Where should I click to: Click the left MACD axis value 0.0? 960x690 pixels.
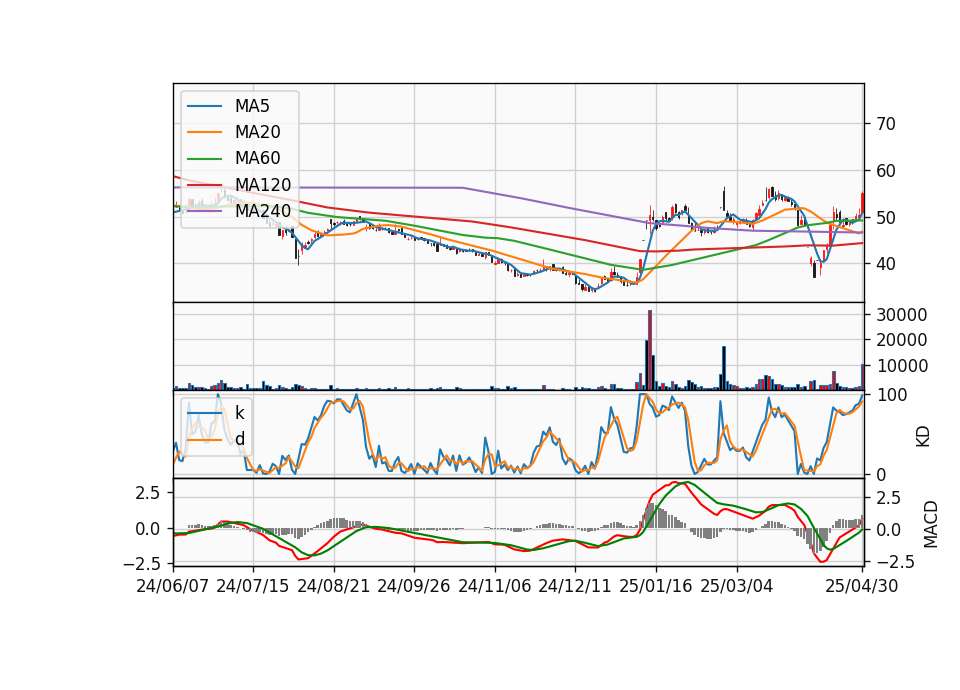click(148, 529)
